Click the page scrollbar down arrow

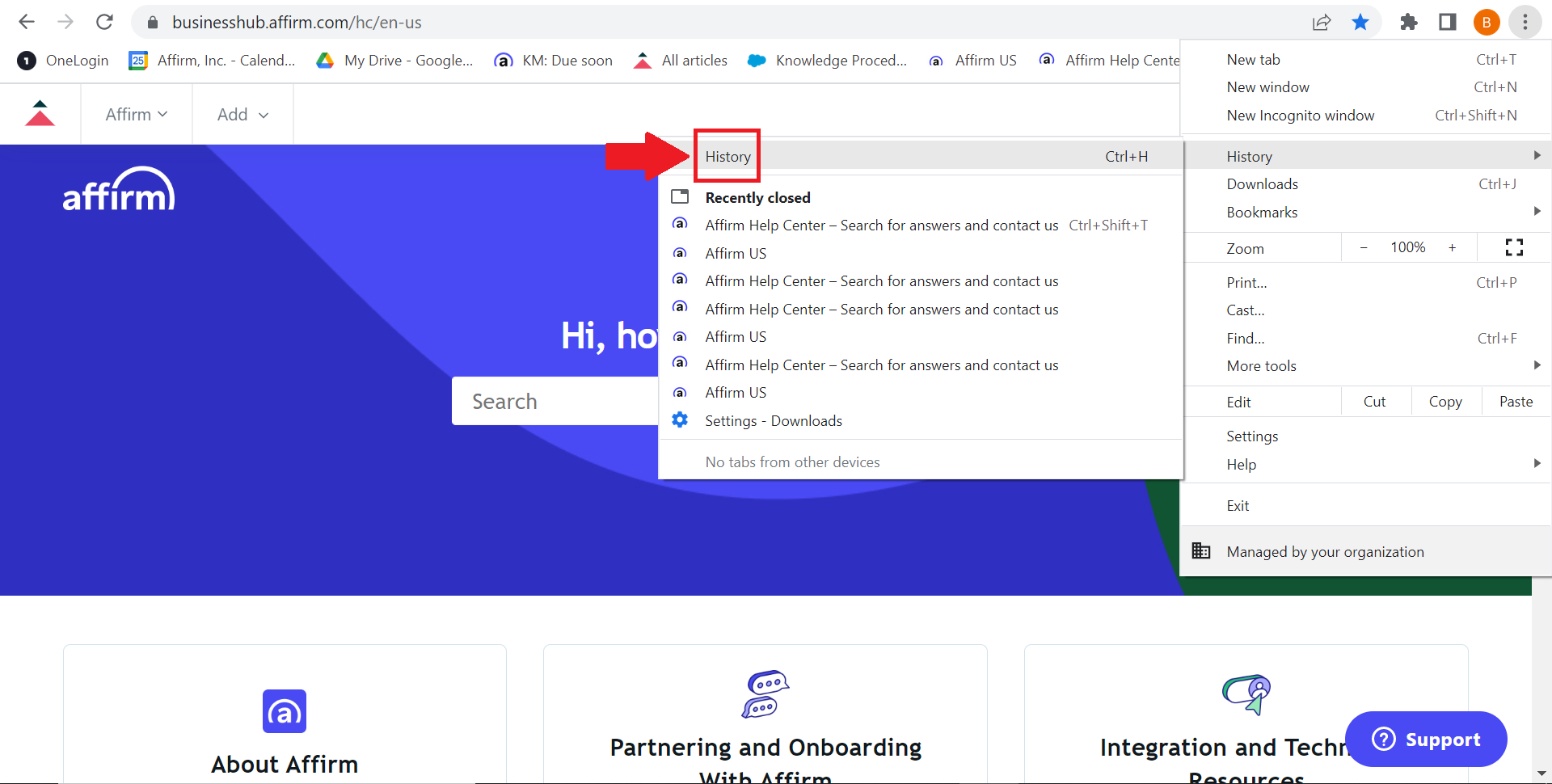[1541, 773]
